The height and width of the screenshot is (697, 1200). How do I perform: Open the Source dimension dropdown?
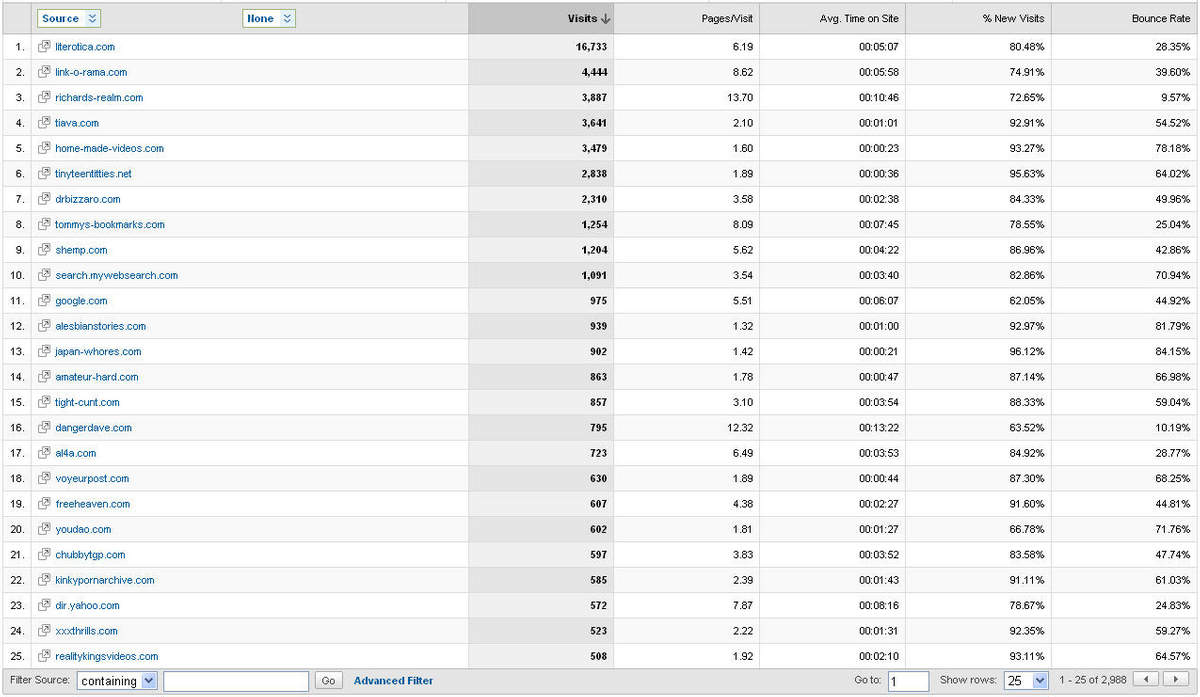click(x=69, y=19)
